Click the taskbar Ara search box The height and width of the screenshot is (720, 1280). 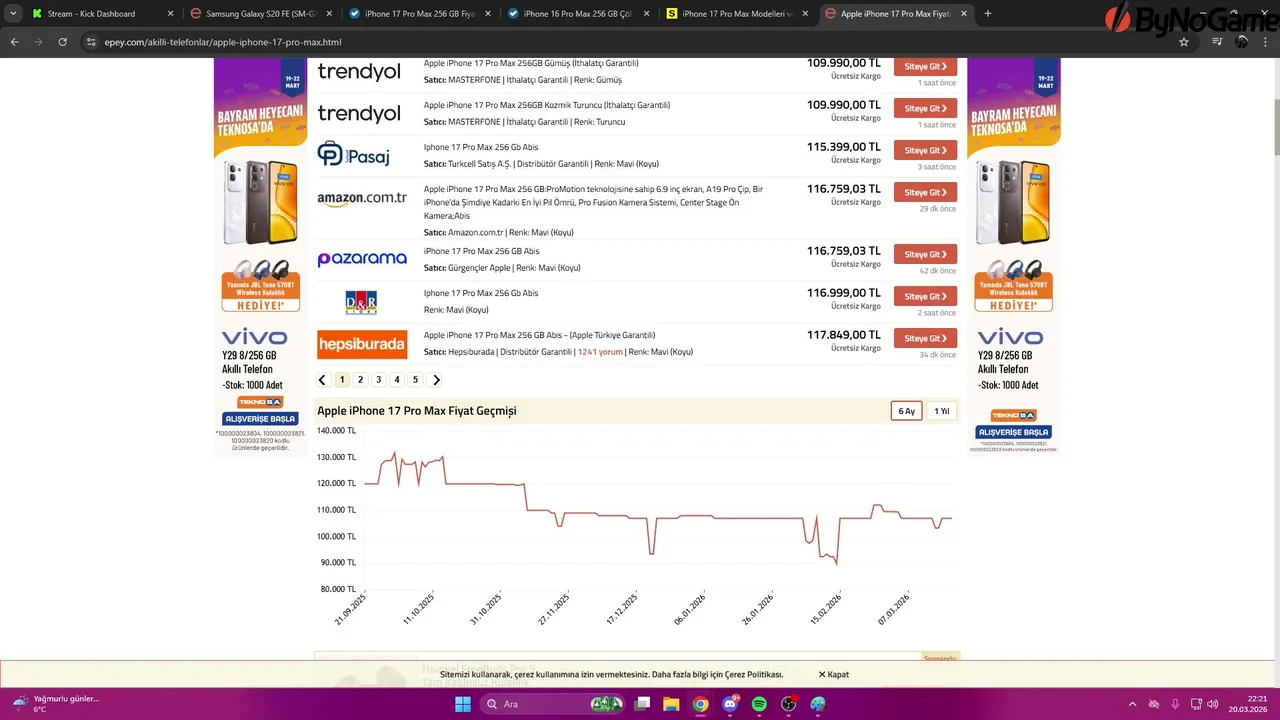pos(553,704)
